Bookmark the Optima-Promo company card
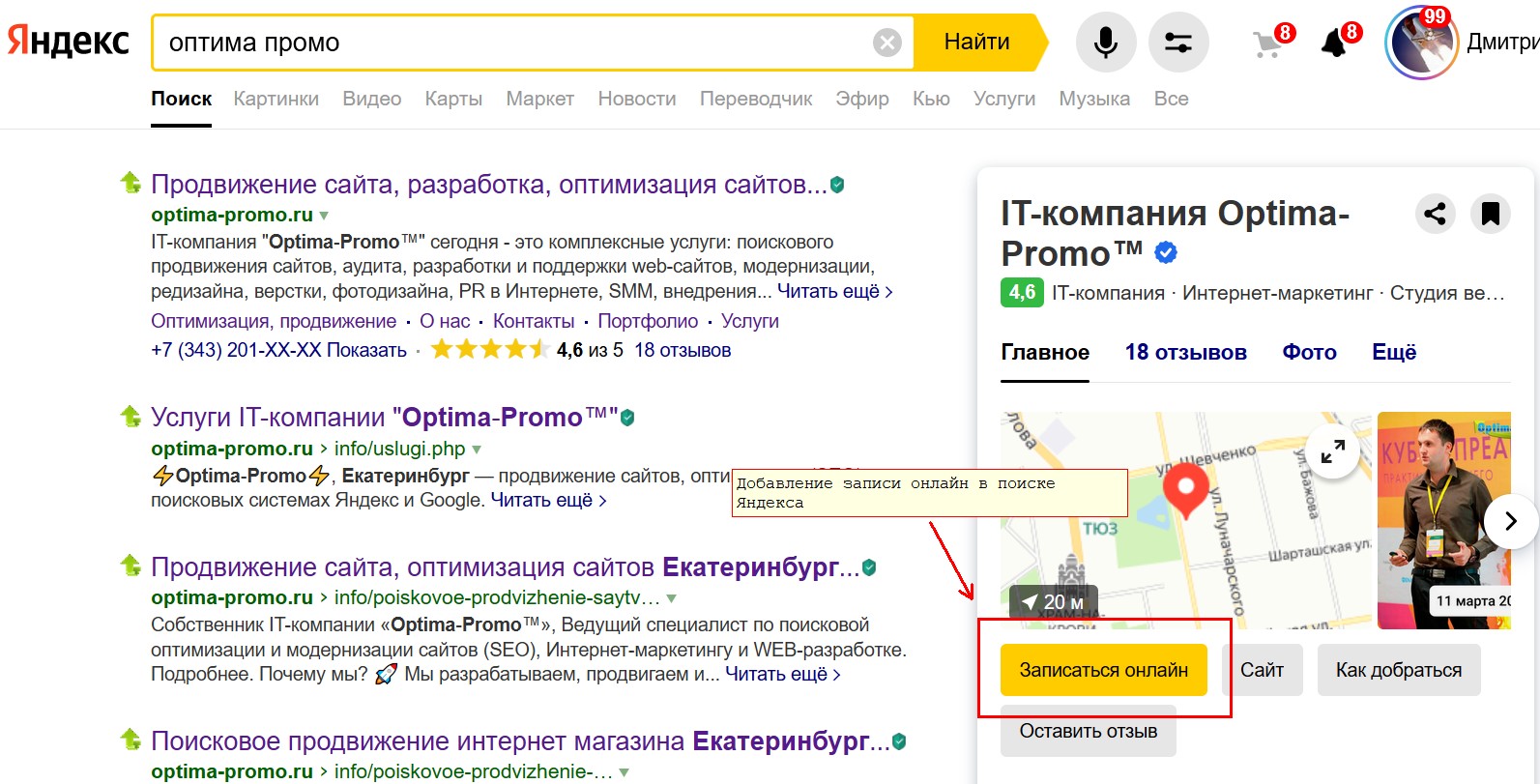 click(1491, 213)
